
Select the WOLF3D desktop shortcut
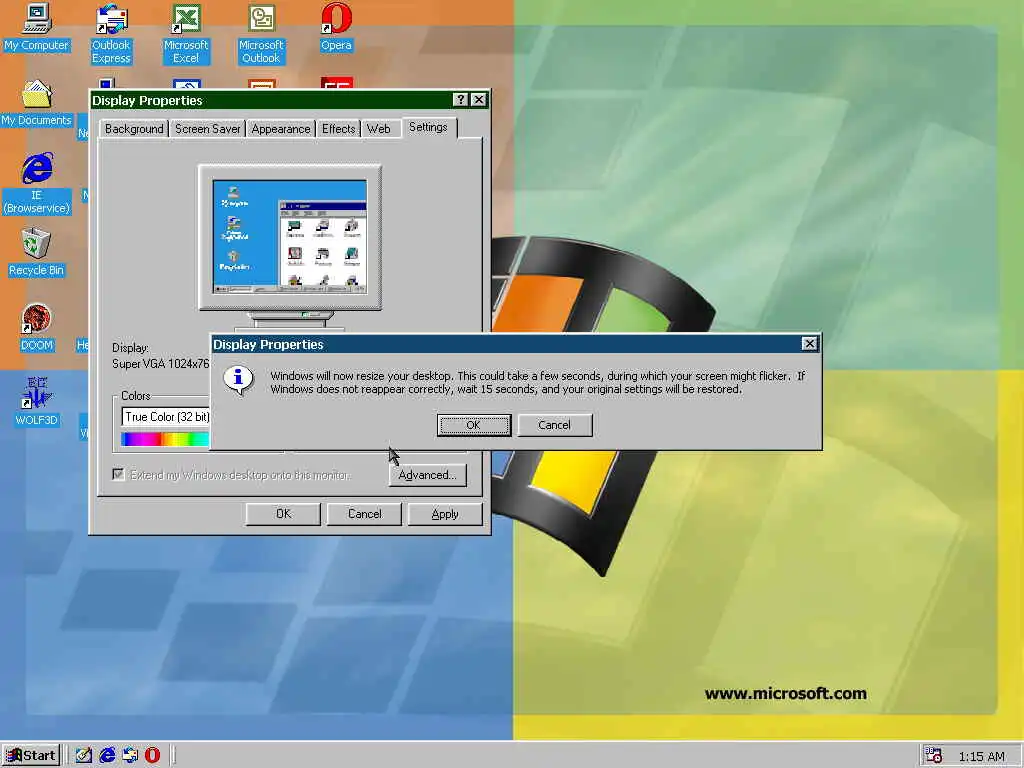point(36,402)
